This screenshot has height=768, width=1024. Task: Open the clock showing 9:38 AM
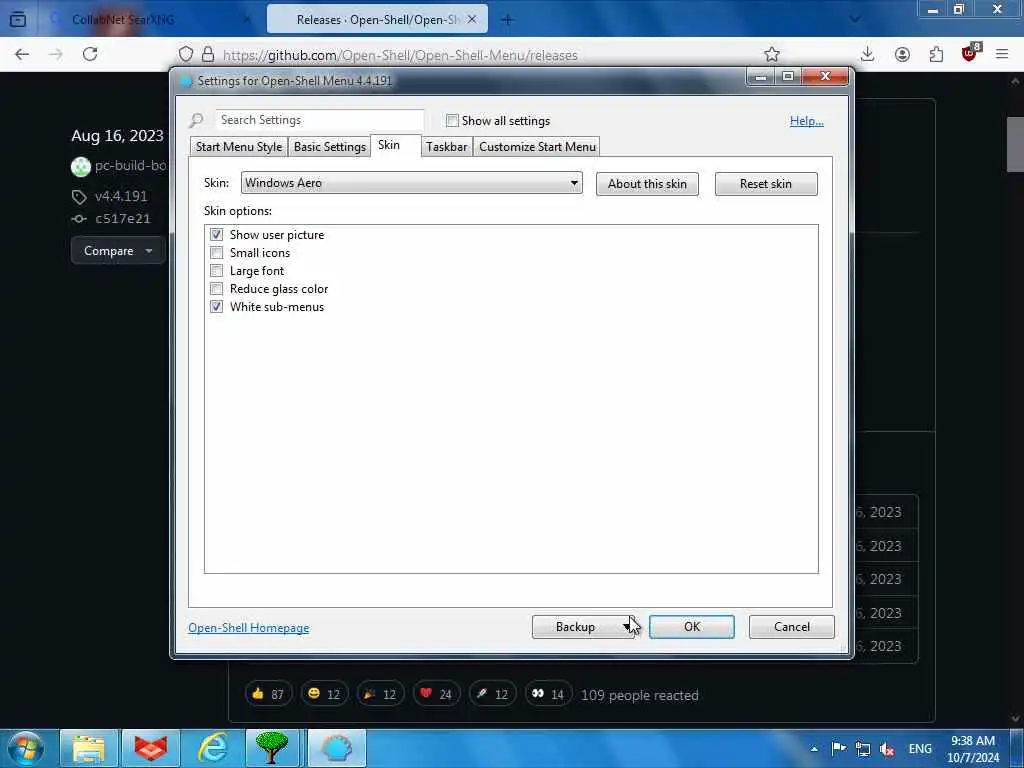973,749
